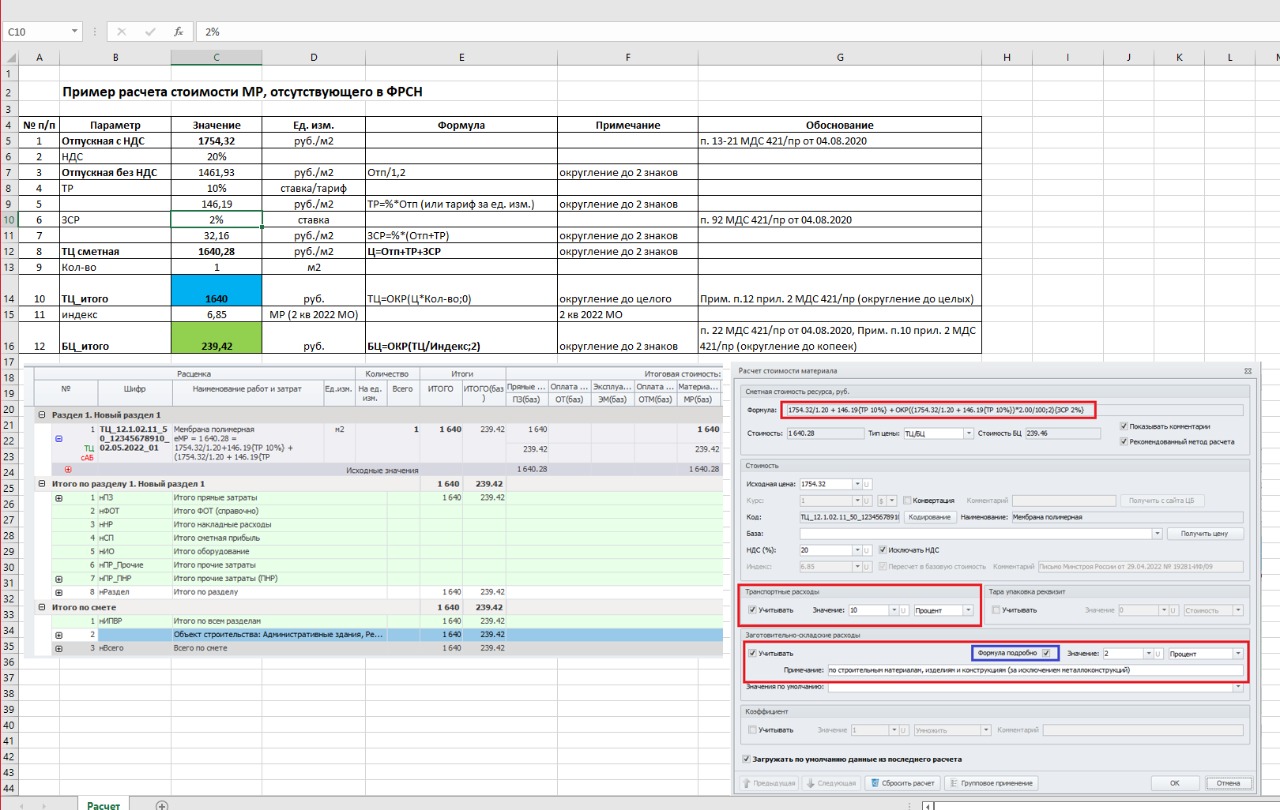Click the Enter checkmark icon in formula bar

[150, 32]
